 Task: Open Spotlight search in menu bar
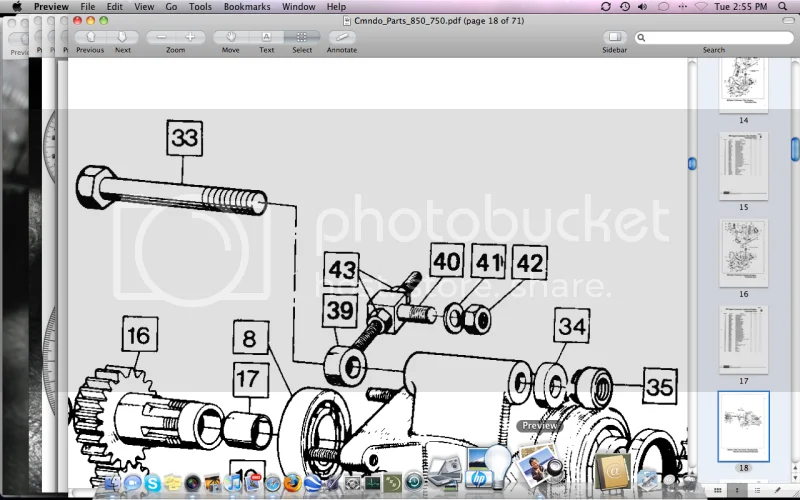point(787,7)
